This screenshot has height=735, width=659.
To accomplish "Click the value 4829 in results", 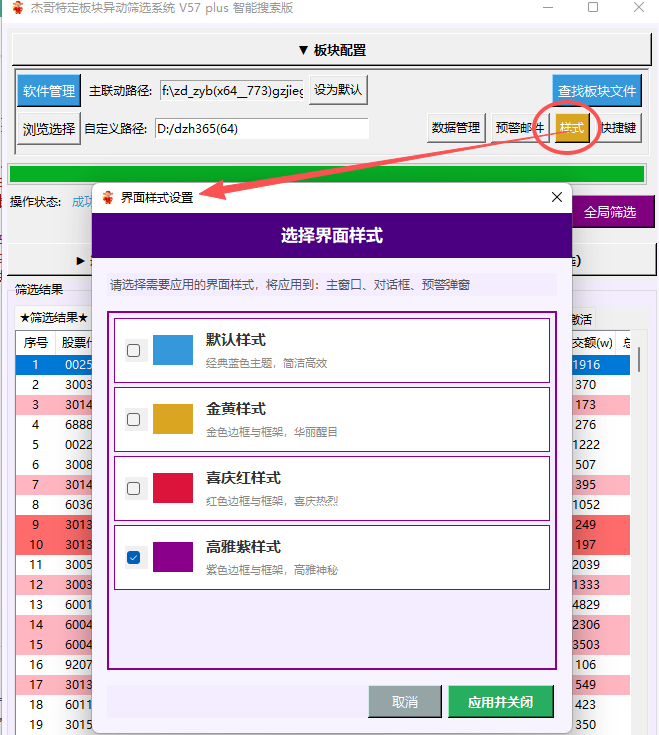I will coord(586,605).
